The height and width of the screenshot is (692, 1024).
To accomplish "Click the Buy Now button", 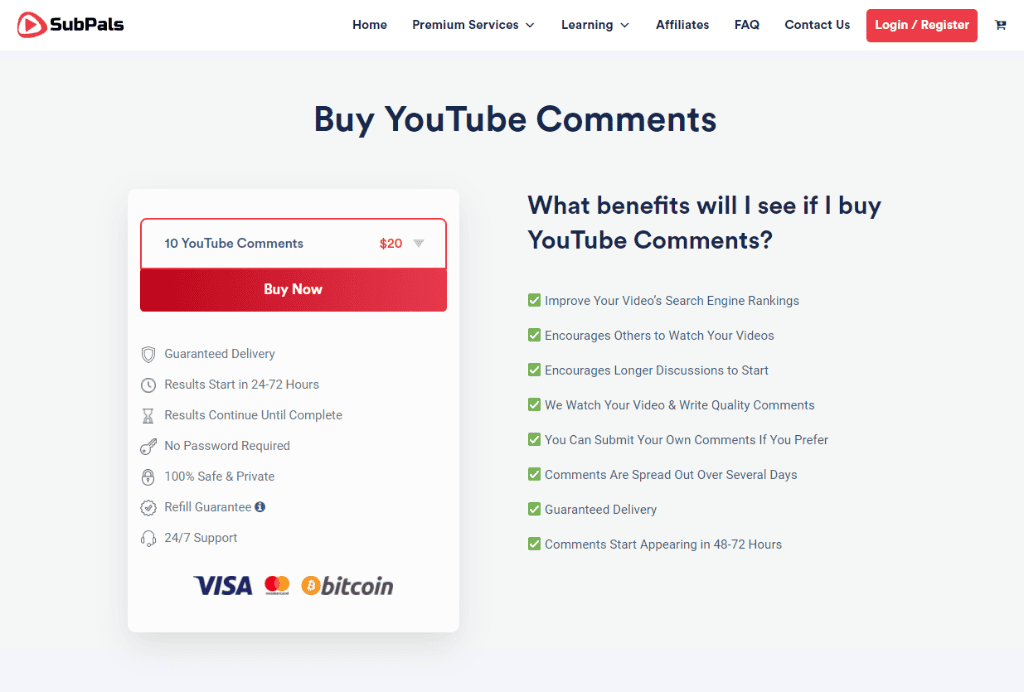I will point(293,289).
